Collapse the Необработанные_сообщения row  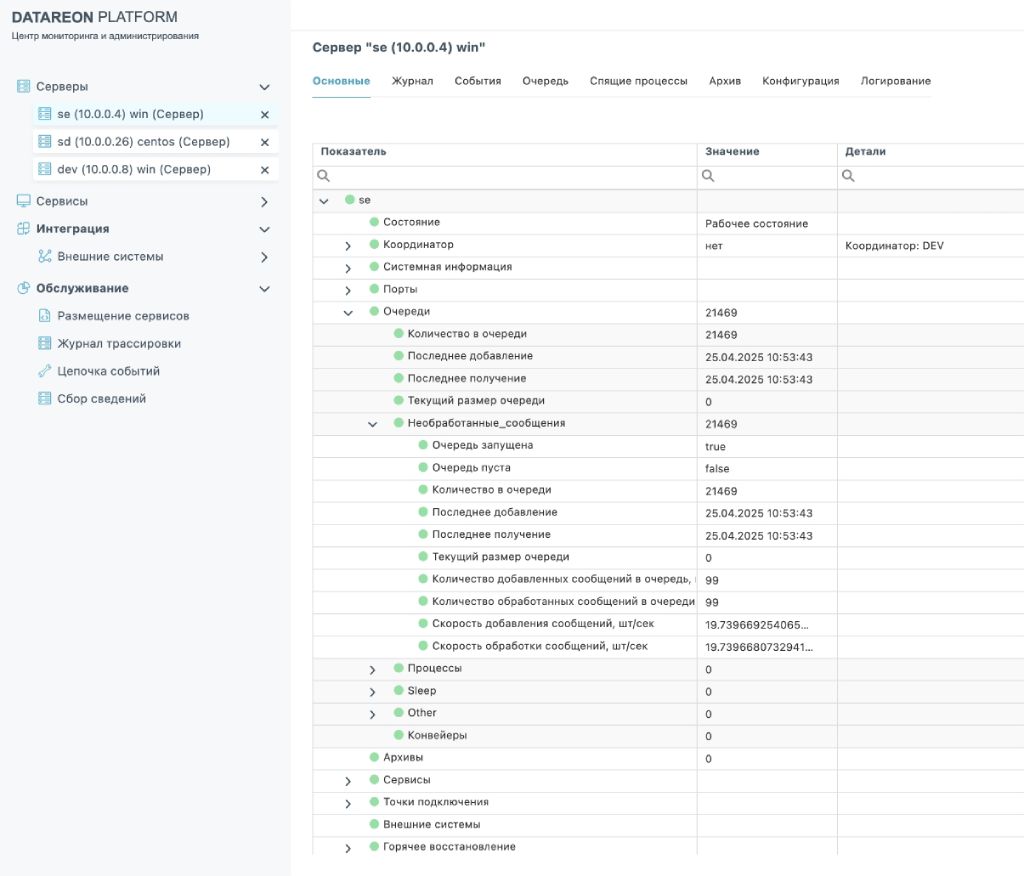coord(372,424)
